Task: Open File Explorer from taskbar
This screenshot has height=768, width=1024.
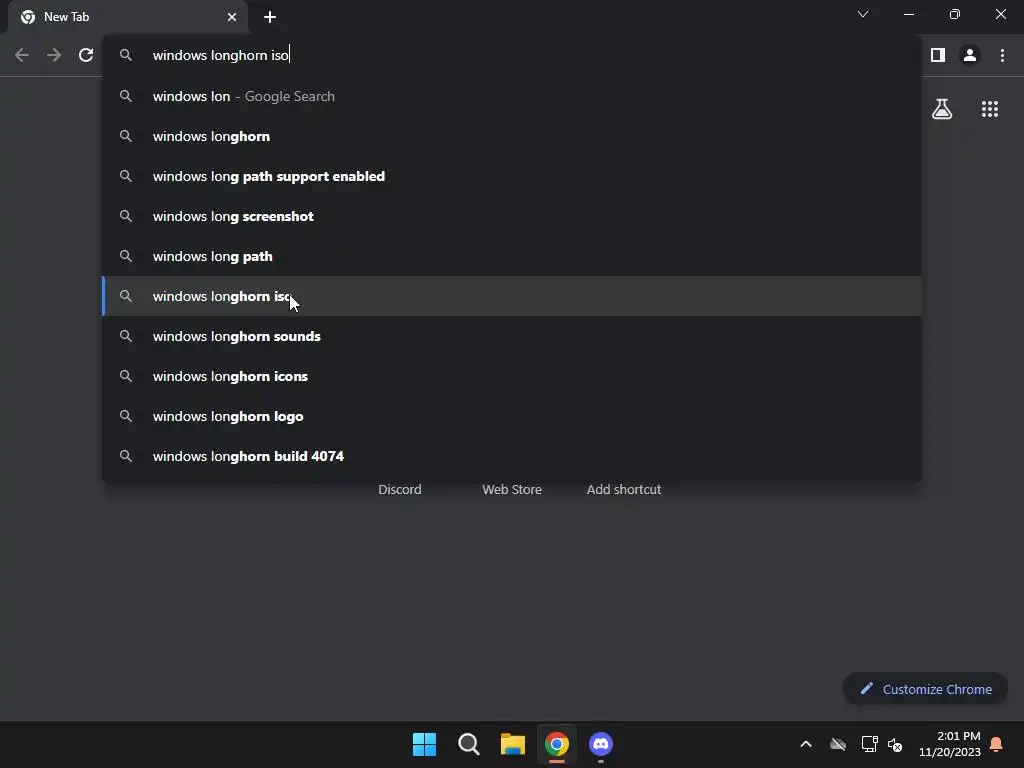Action: 513,744
